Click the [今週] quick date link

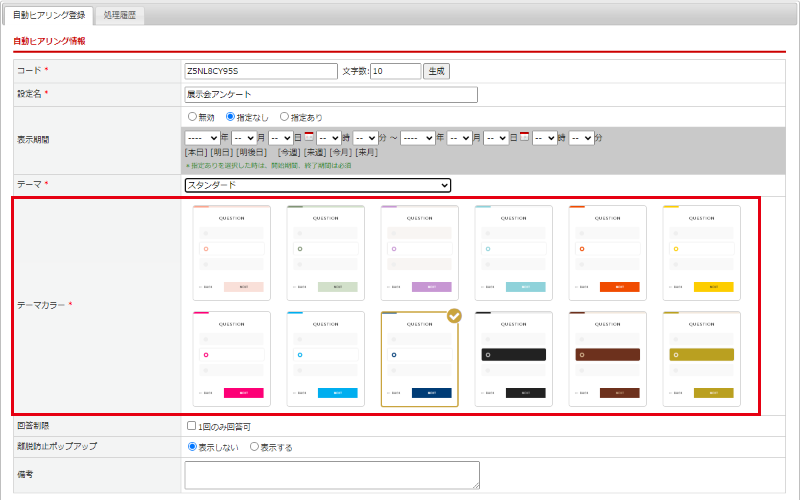(290, 152)
